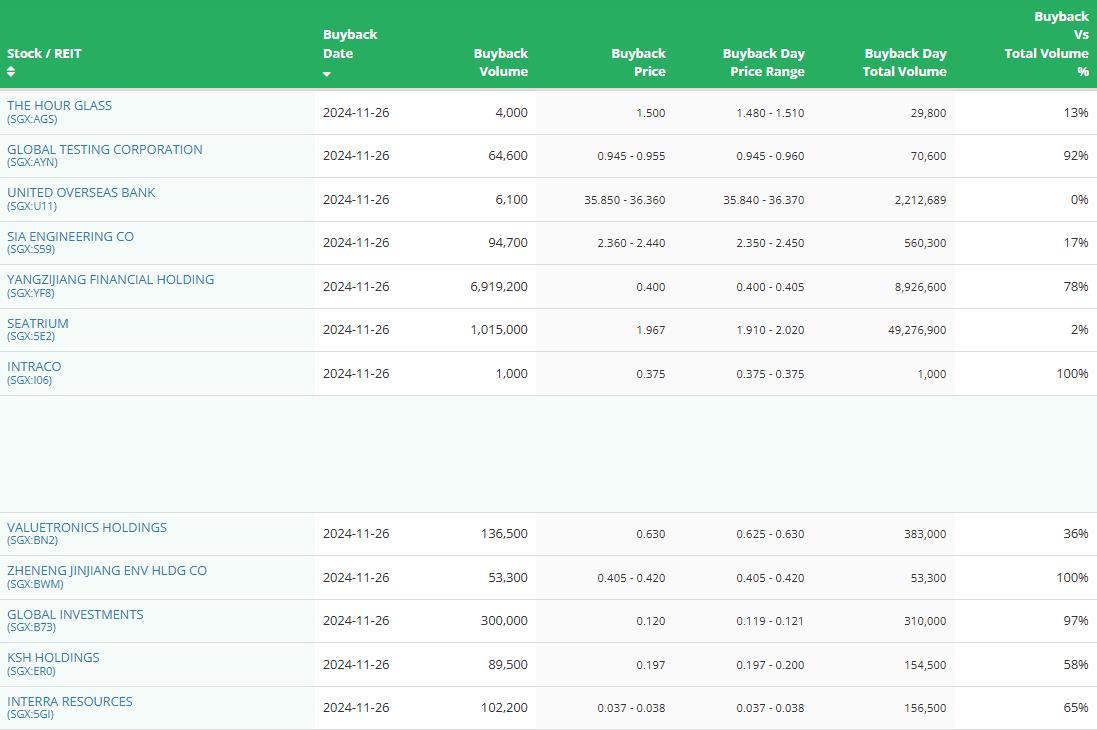
Task: Click buyback volume 300,000 cell
Action: click(x=504, y=620)
